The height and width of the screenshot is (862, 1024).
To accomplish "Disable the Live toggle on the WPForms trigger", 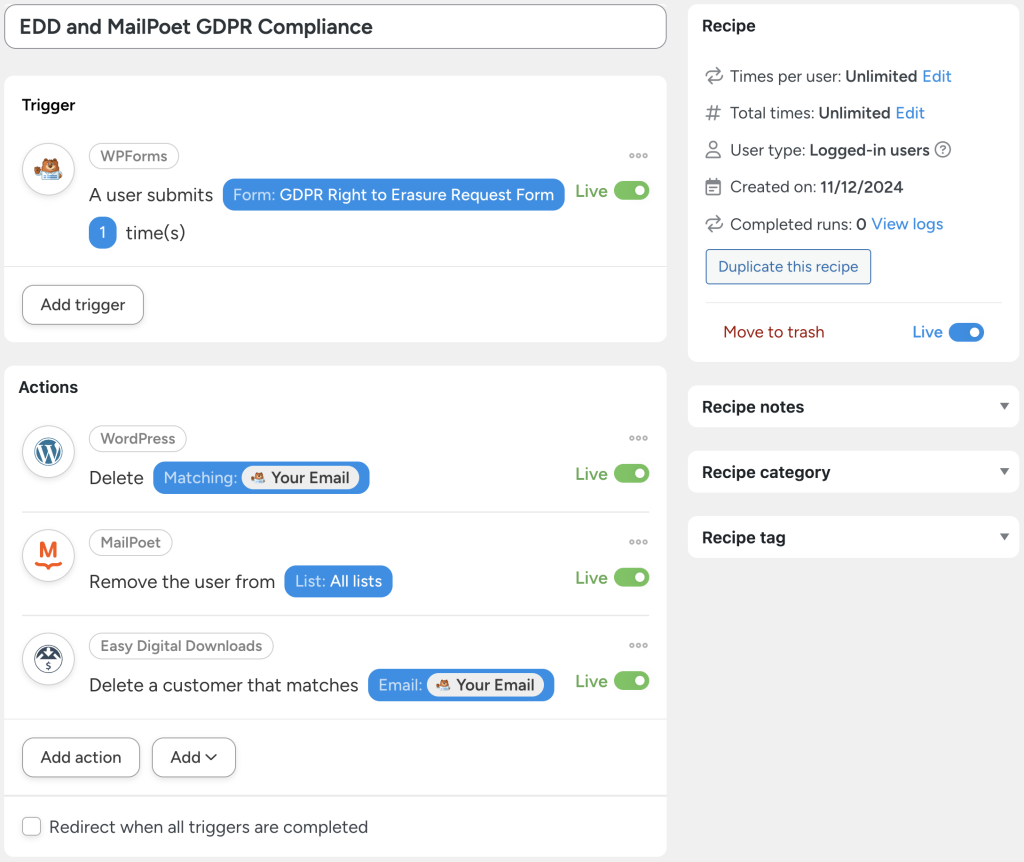I will 633,190.
